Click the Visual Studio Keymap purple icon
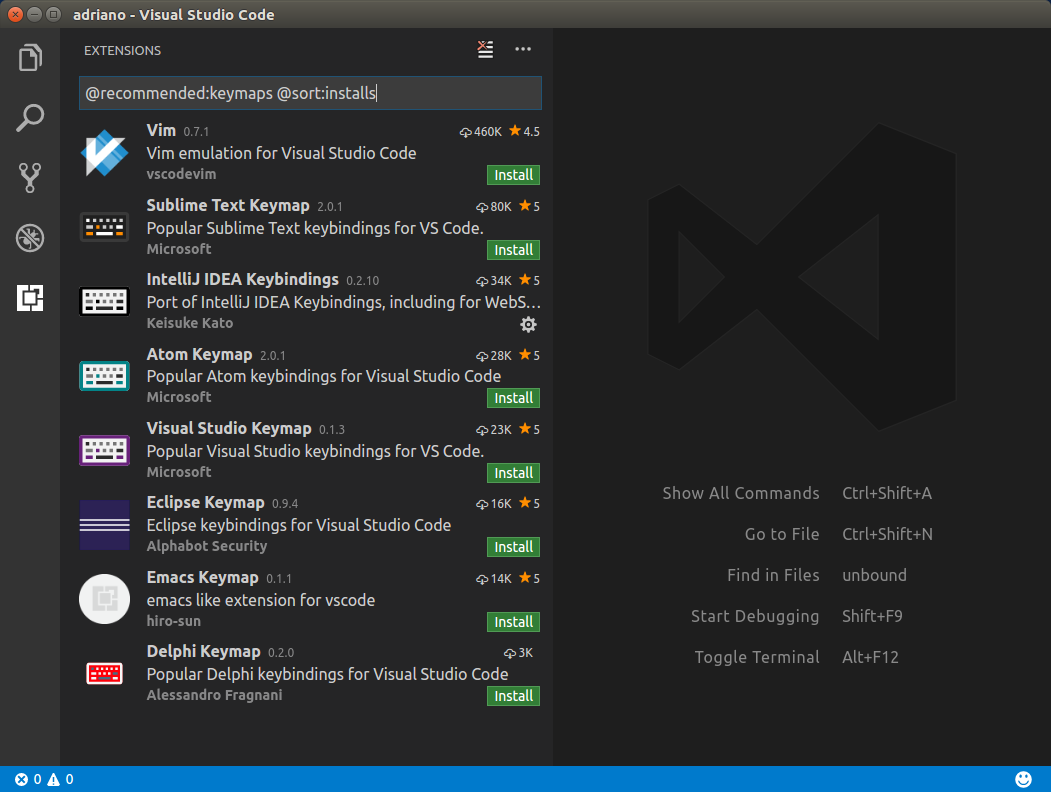The width and height of the screenshot is (1051, 792). coord(105,450)
